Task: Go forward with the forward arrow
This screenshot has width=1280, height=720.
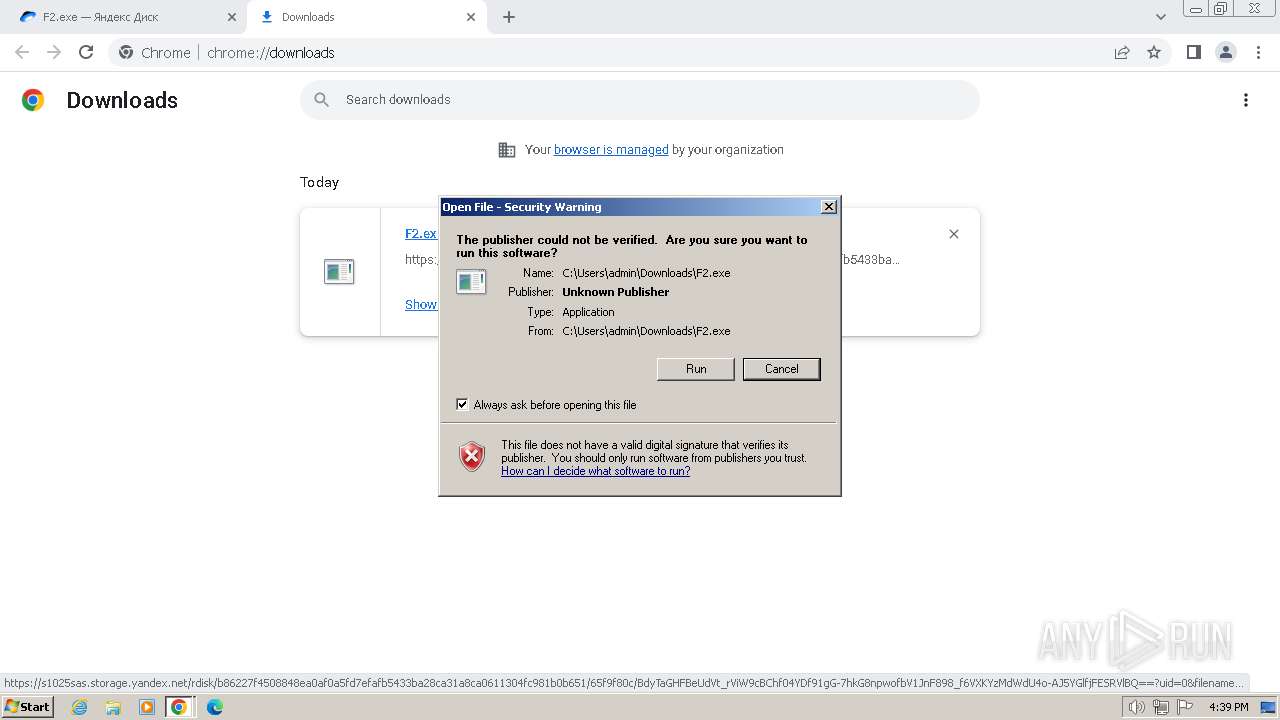Action: tap(54, 52)
